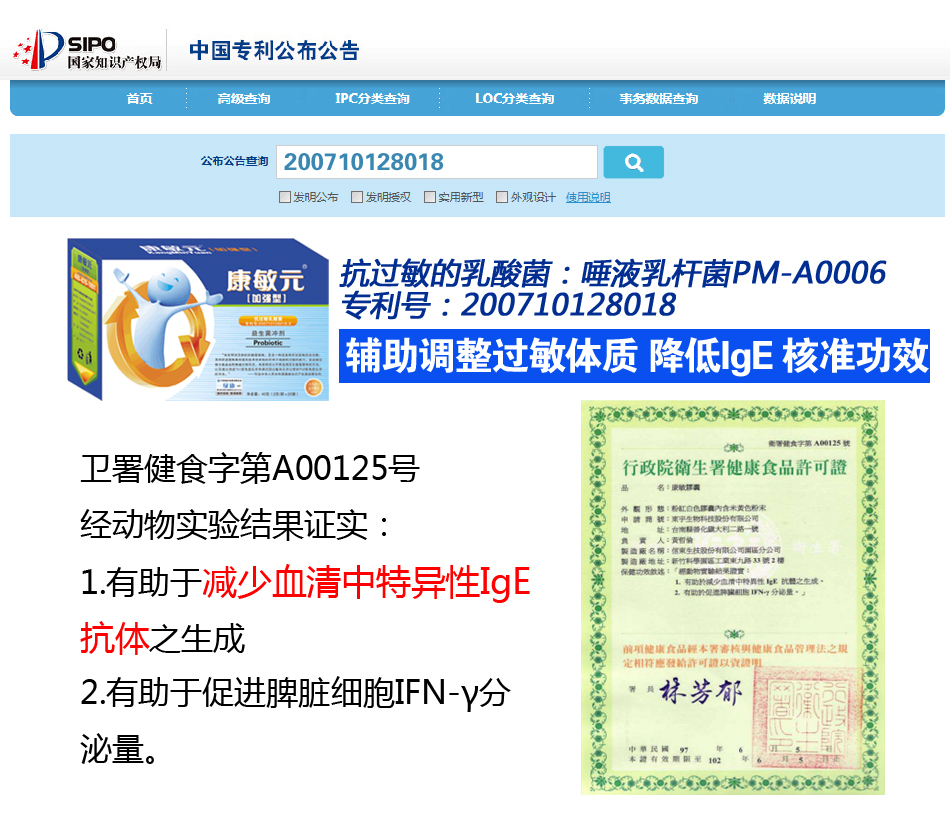Click the red text 减少血清中特异性IgE
The width and height of the screenshot is (950, 823).
coord(367,582)
